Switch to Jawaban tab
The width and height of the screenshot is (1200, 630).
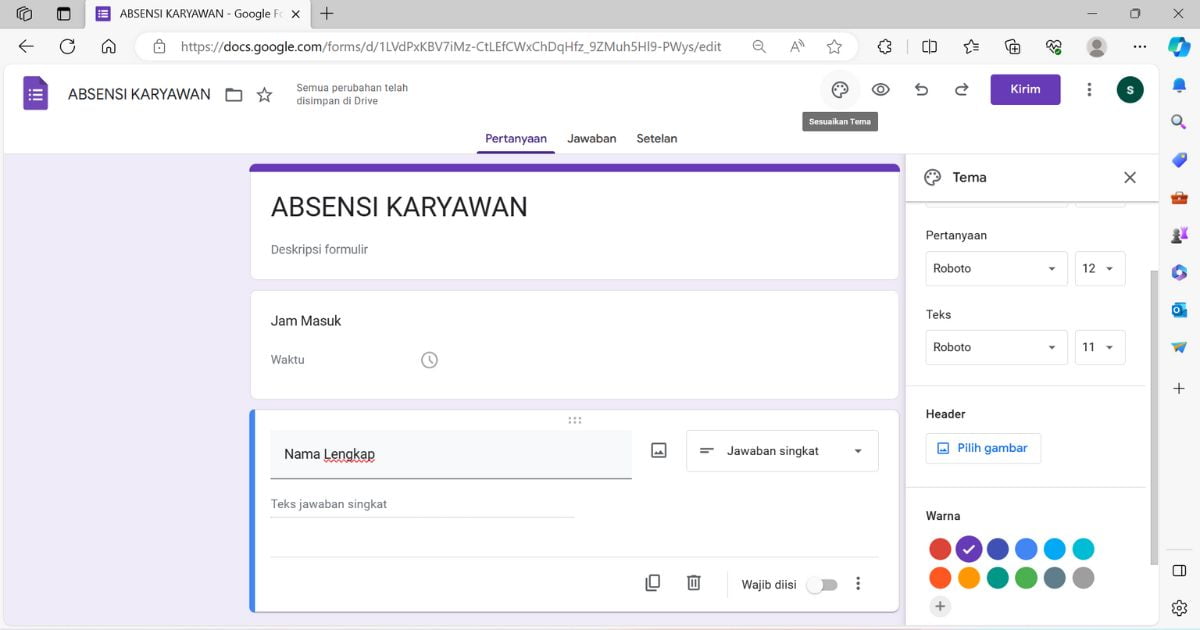(592, 139)
